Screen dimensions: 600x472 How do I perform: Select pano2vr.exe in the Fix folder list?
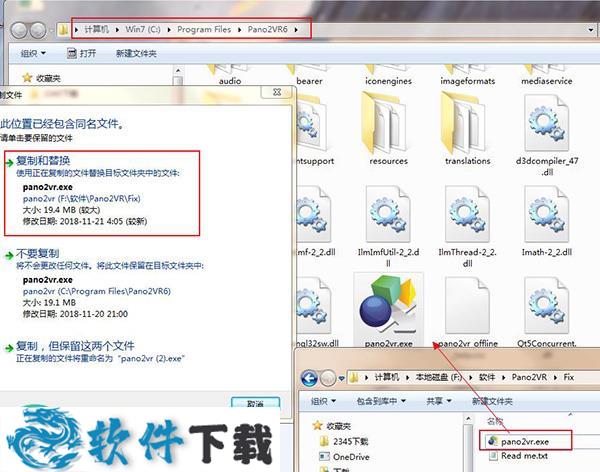525,441
